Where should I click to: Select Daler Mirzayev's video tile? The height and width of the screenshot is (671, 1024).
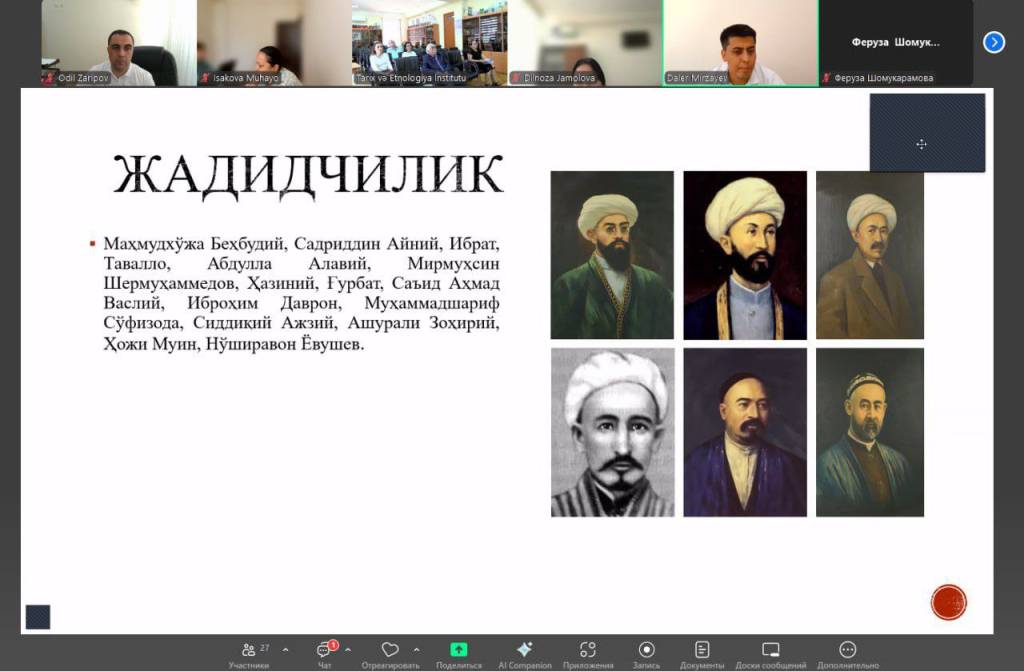pos(740,43)
